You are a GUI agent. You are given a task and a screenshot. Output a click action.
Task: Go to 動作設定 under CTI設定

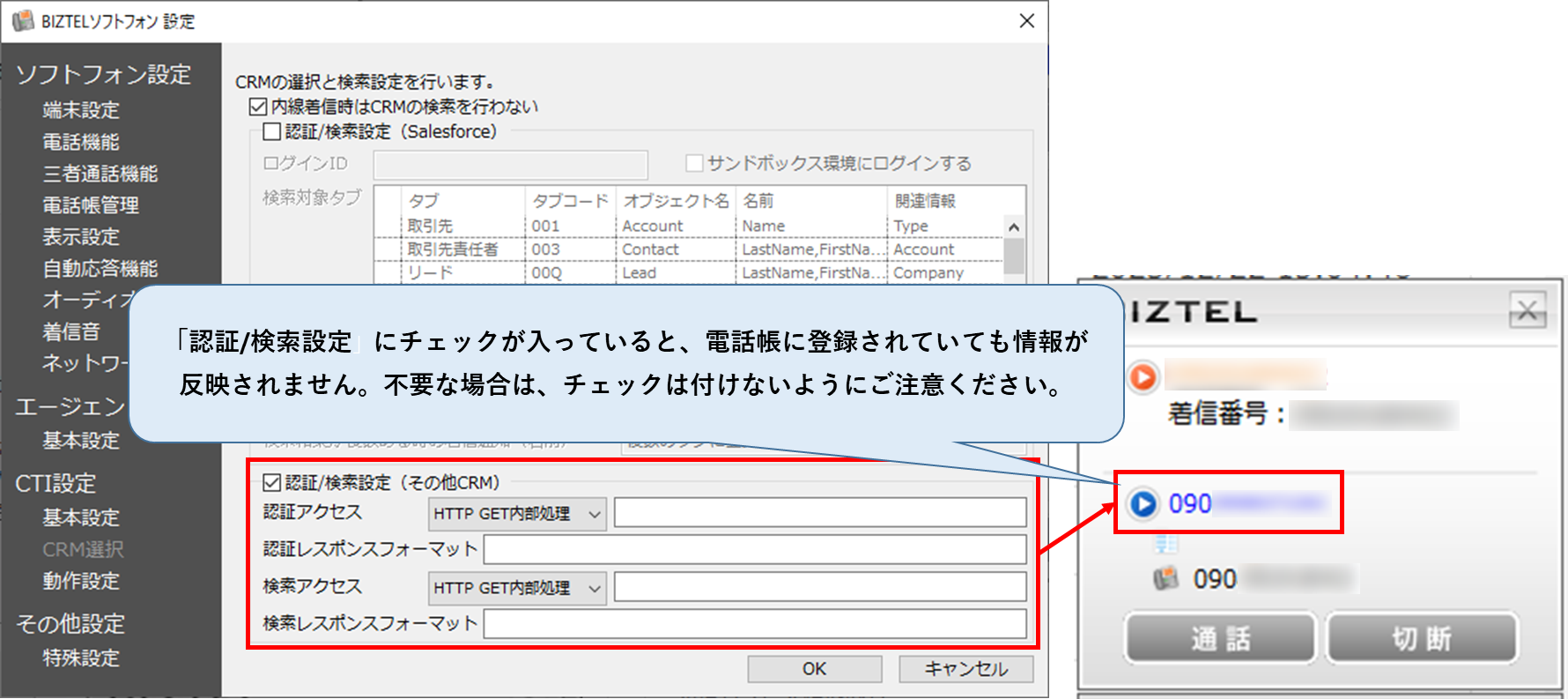81,581
